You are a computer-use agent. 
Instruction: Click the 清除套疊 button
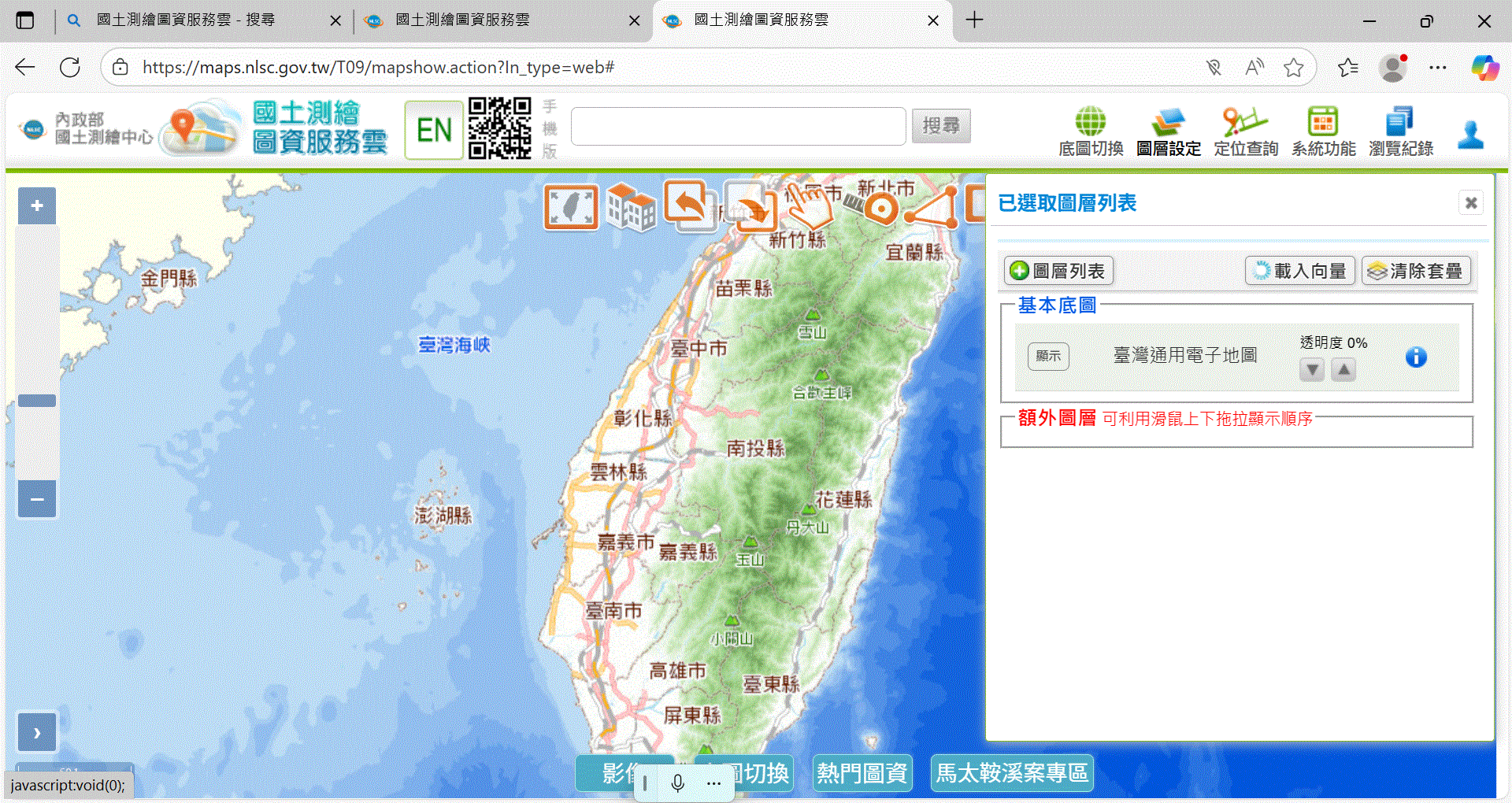[x=1416, y=271]
